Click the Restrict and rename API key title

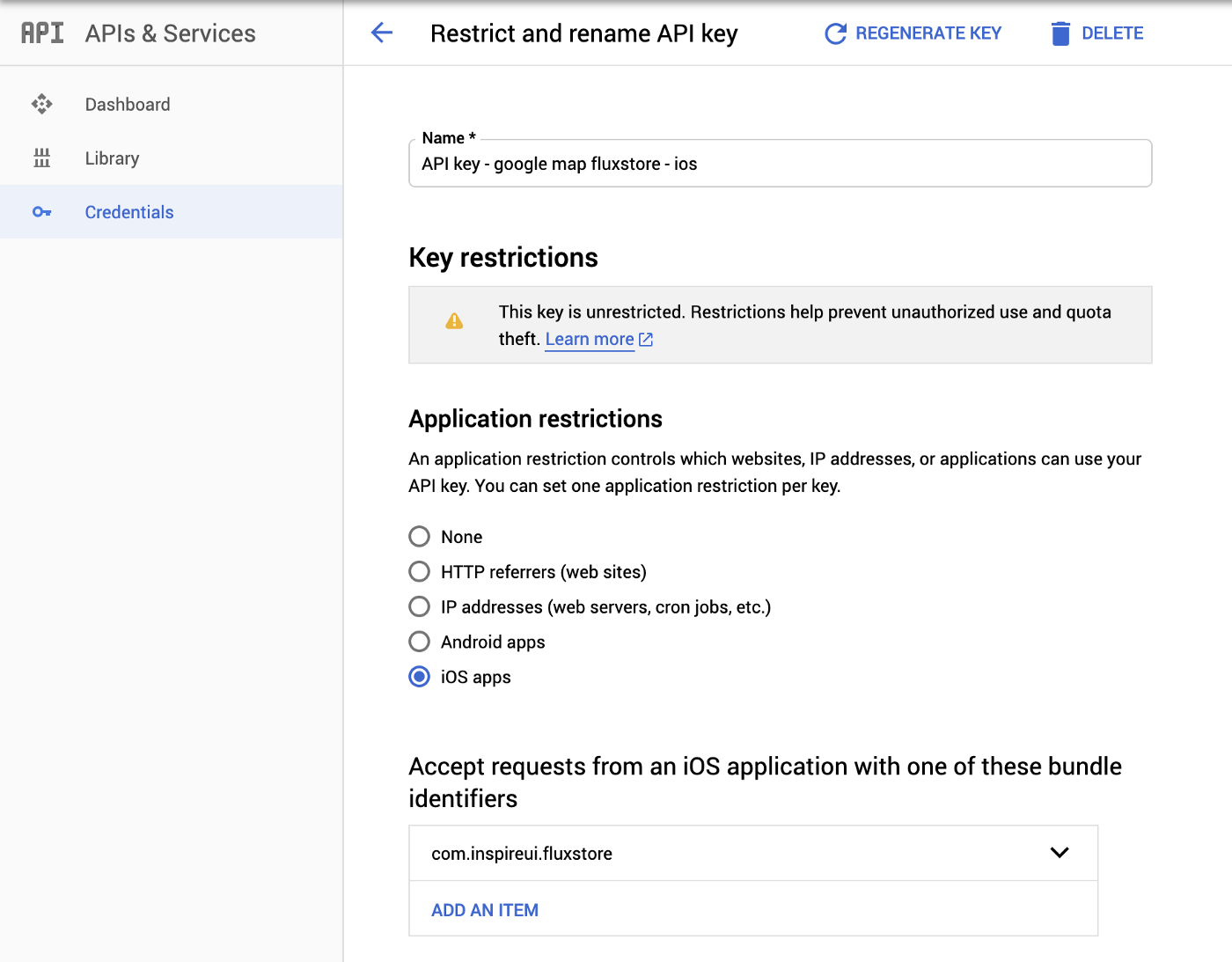[584, 33]
